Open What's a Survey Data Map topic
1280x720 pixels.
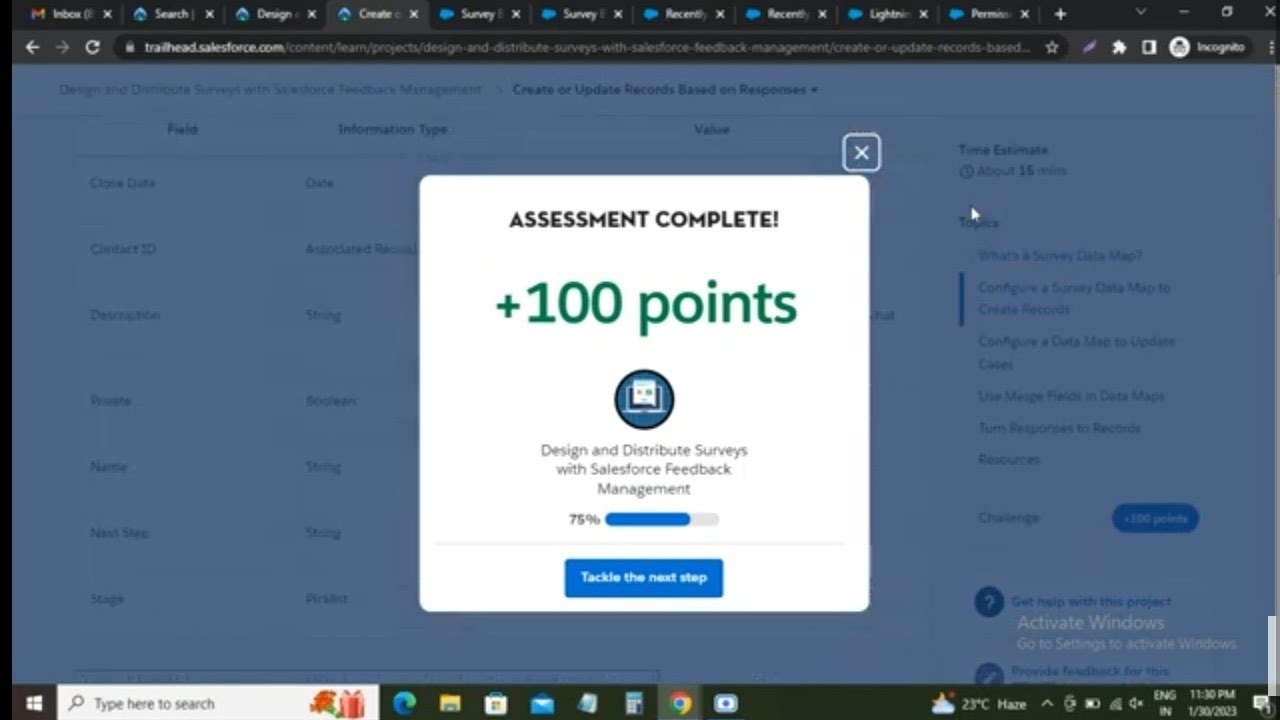pyautogui.click(x=1060, y=256)
